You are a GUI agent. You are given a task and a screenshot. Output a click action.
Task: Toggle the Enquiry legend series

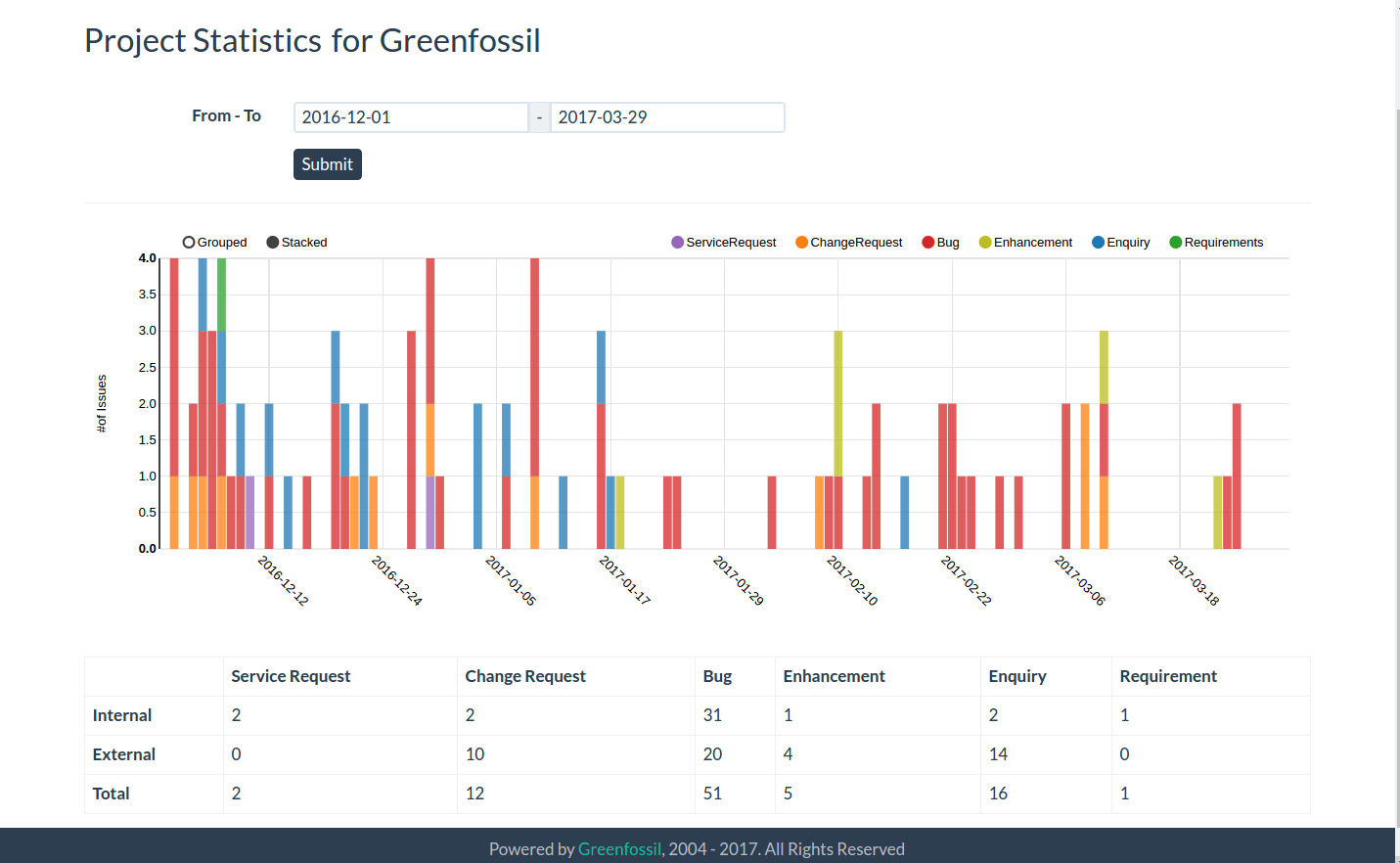pyautogui.click(x=1121, y=243)
